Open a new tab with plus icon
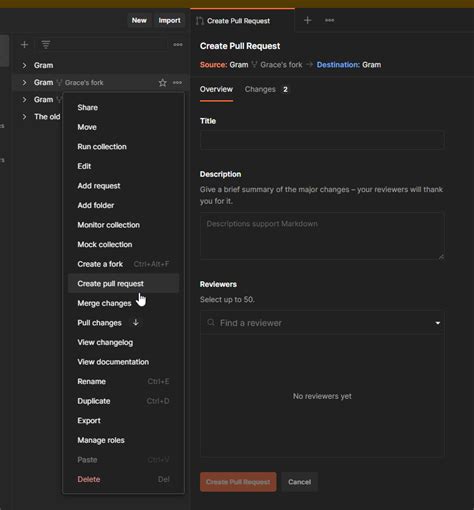Viewport: 474px width, 510px height. tap(307, 20)
